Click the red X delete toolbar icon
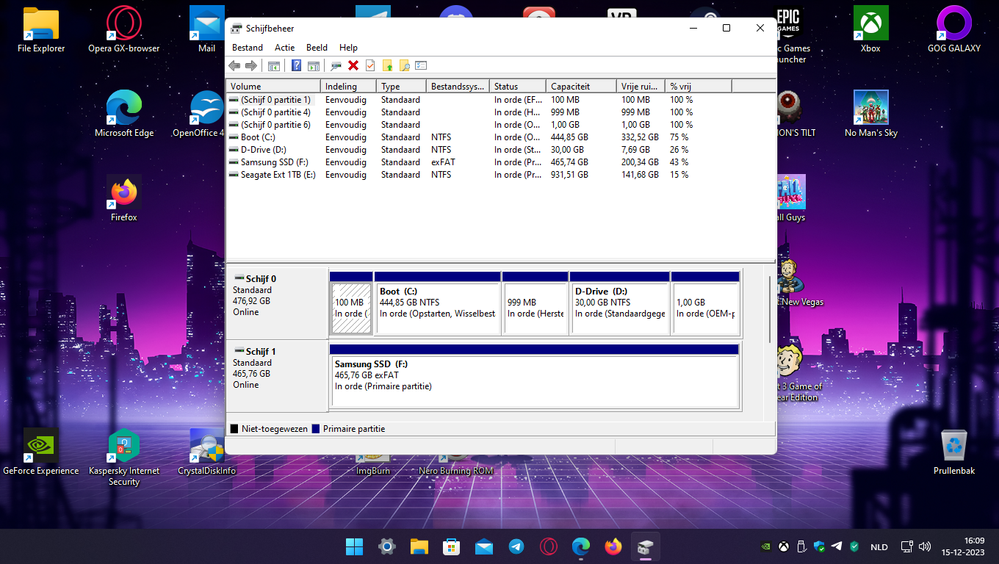Screen dimensions: 999x564 (x=353, y=66)
